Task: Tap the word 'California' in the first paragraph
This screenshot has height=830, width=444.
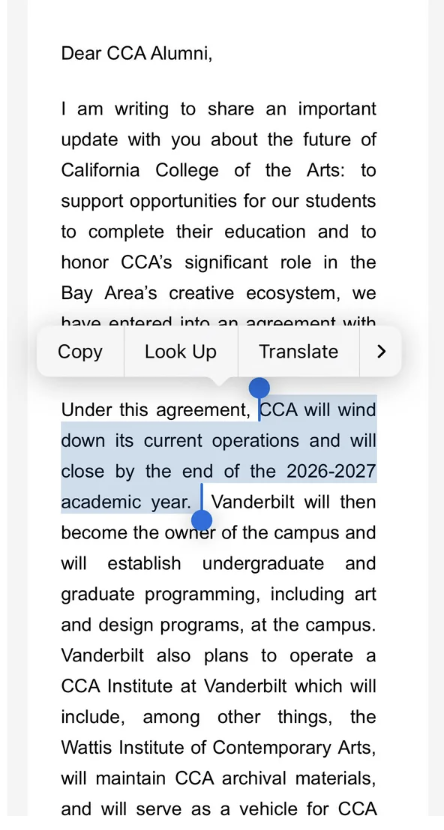Action: (101, 170)
